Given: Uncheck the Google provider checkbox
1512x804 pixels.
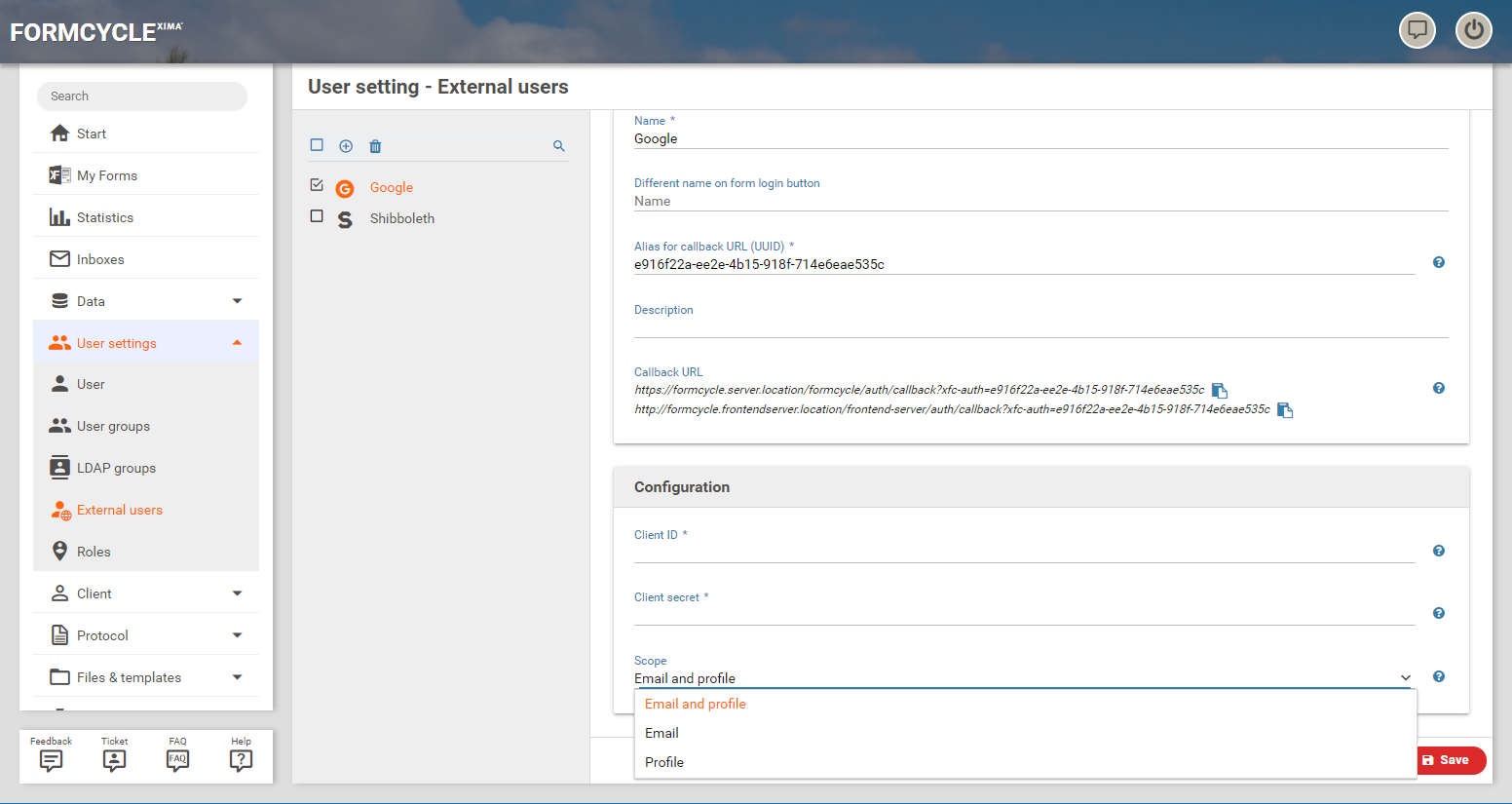Looking at the screenshot, I should coord(317,185).
